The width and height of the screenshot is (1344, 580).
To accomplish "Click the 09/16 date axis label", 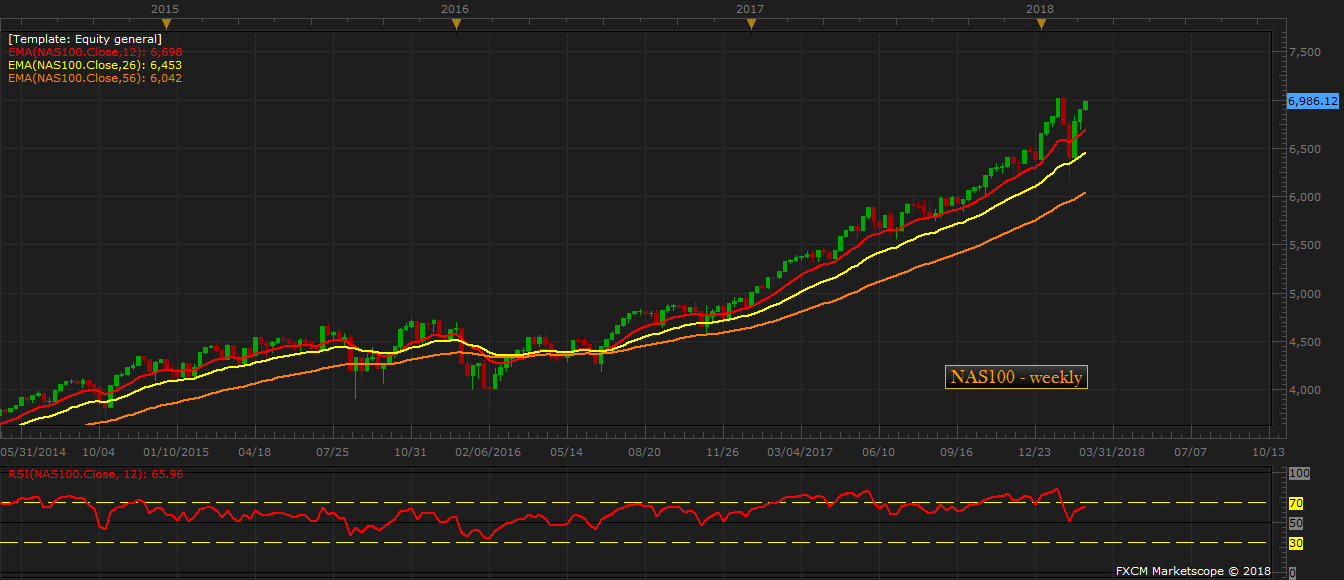I will pyautogui.click(x=956, y=452).
